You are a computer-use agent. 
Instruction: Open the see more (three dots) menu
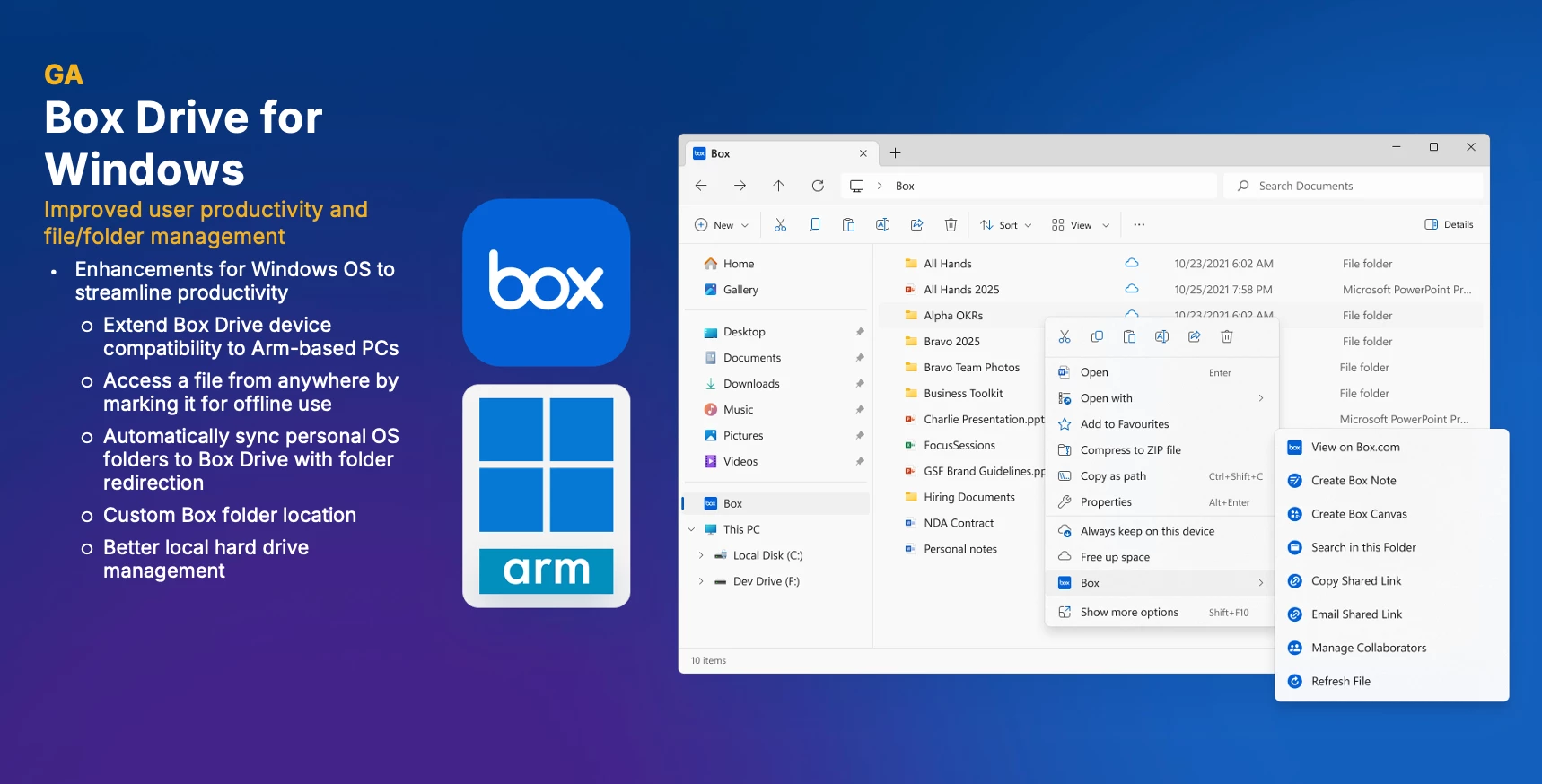pos(1139,225)
